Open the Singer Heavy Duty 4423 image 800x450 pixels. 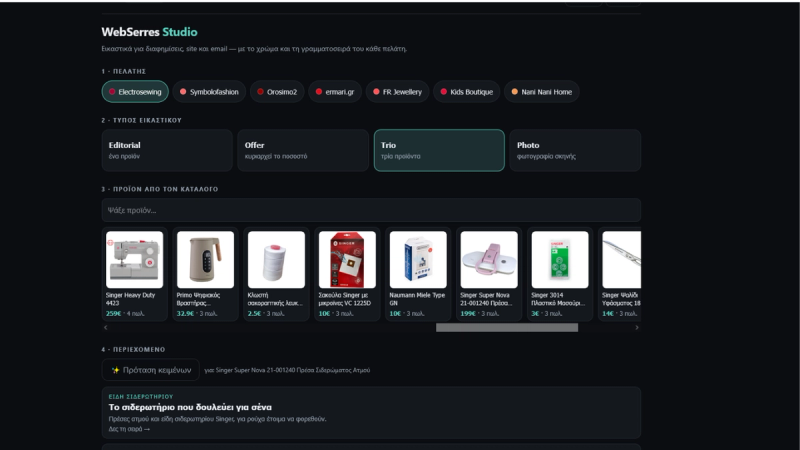pos(135,260)
